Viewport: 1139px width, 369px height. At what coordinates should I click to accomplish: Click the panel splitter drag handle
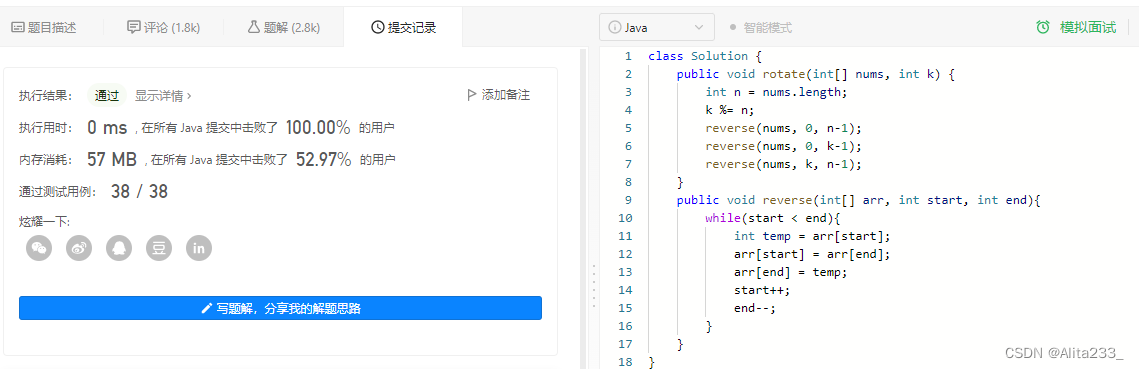593,286
